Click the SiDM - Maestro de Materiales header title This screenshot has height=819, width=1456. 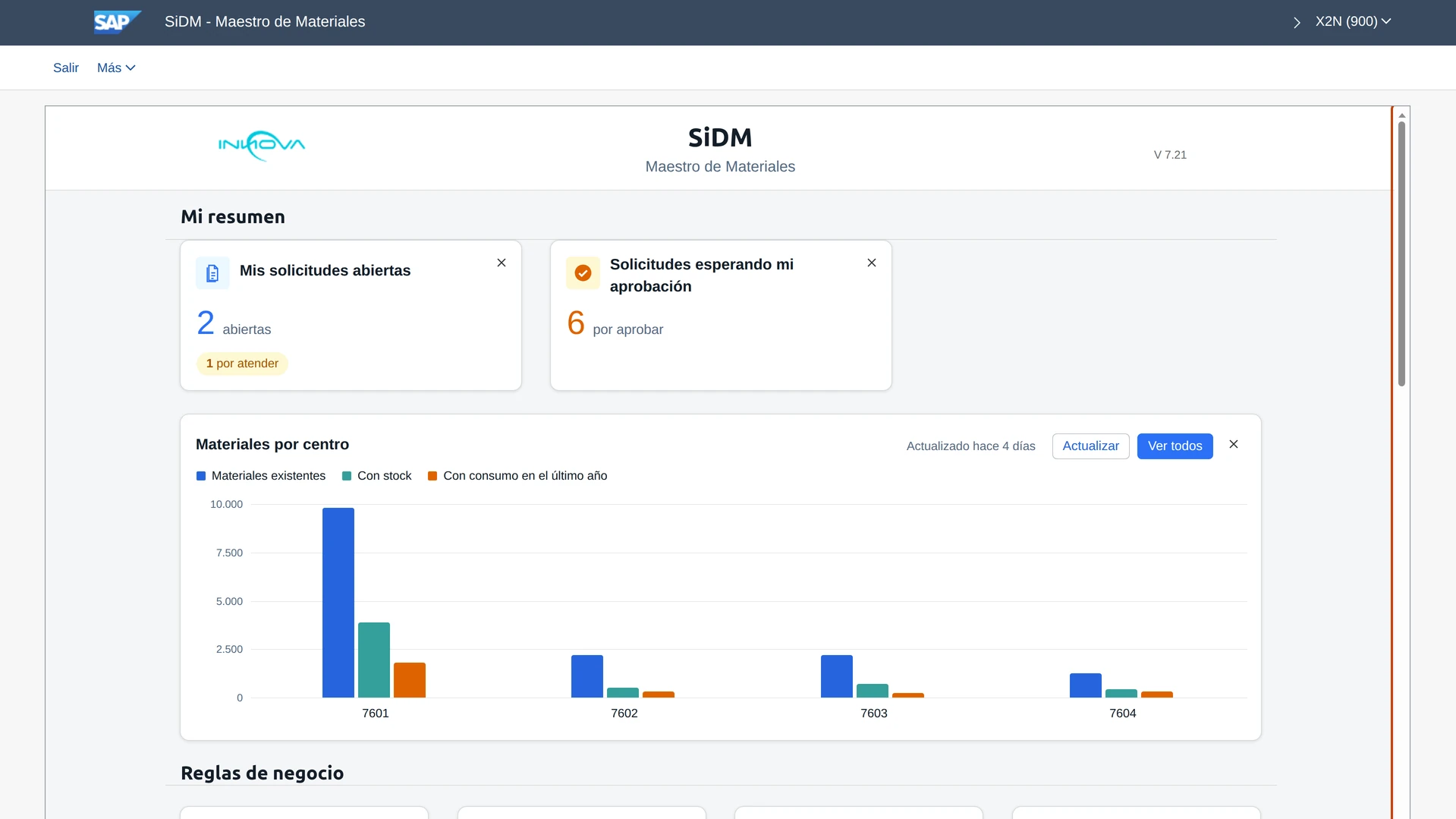tap(265, 22)
